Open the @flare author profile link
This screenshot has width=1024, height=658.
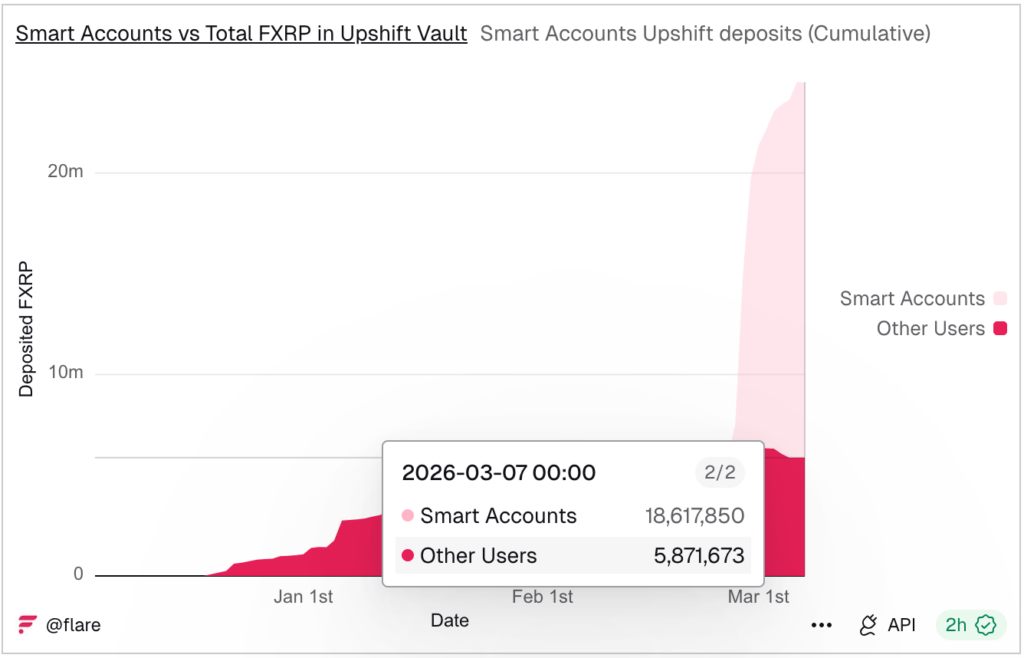coord(73,625)
